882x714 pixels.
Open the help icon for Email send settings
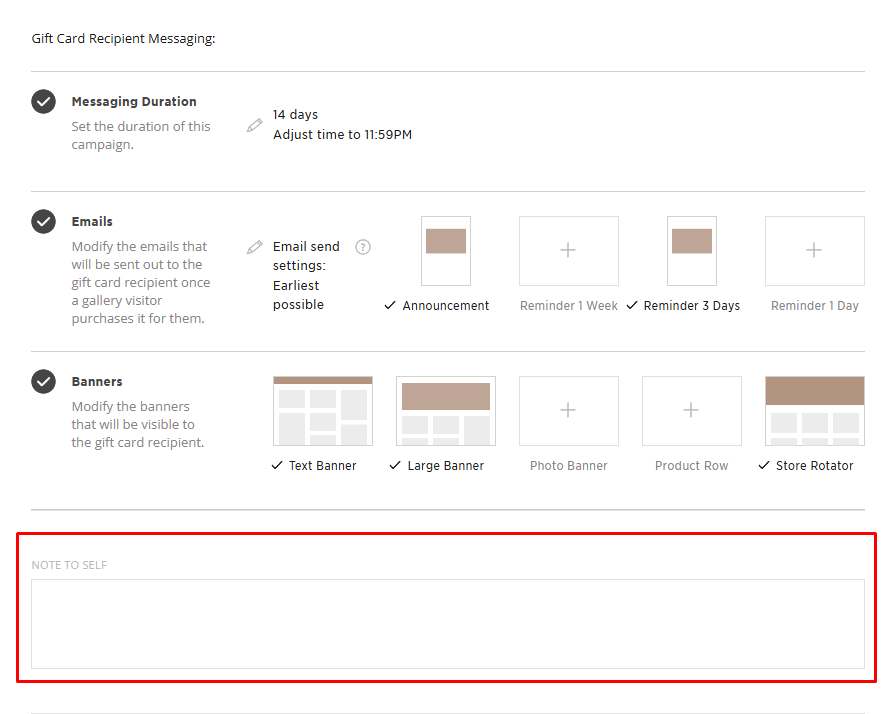[x=363, y=247]
